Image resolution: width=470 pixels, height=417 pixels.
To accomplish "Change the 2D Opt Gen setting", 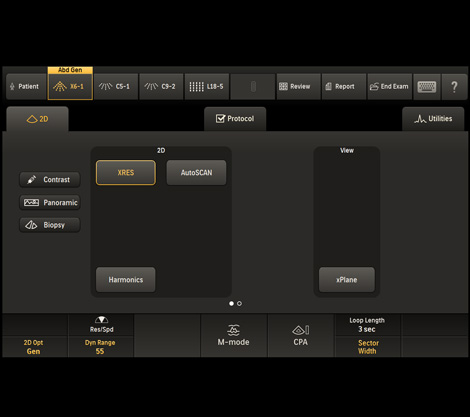I will click(x=33, y=347).
